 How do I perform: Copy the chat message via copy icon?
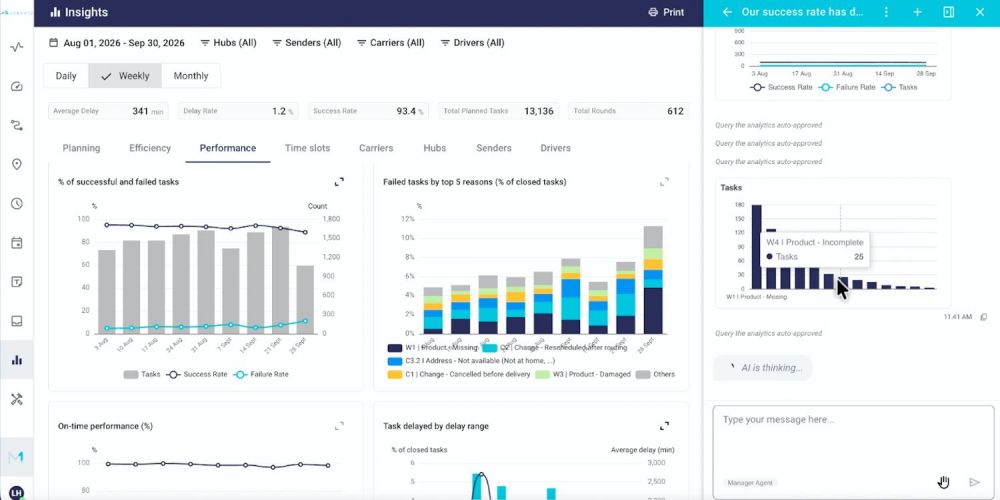tap(983, 317)
